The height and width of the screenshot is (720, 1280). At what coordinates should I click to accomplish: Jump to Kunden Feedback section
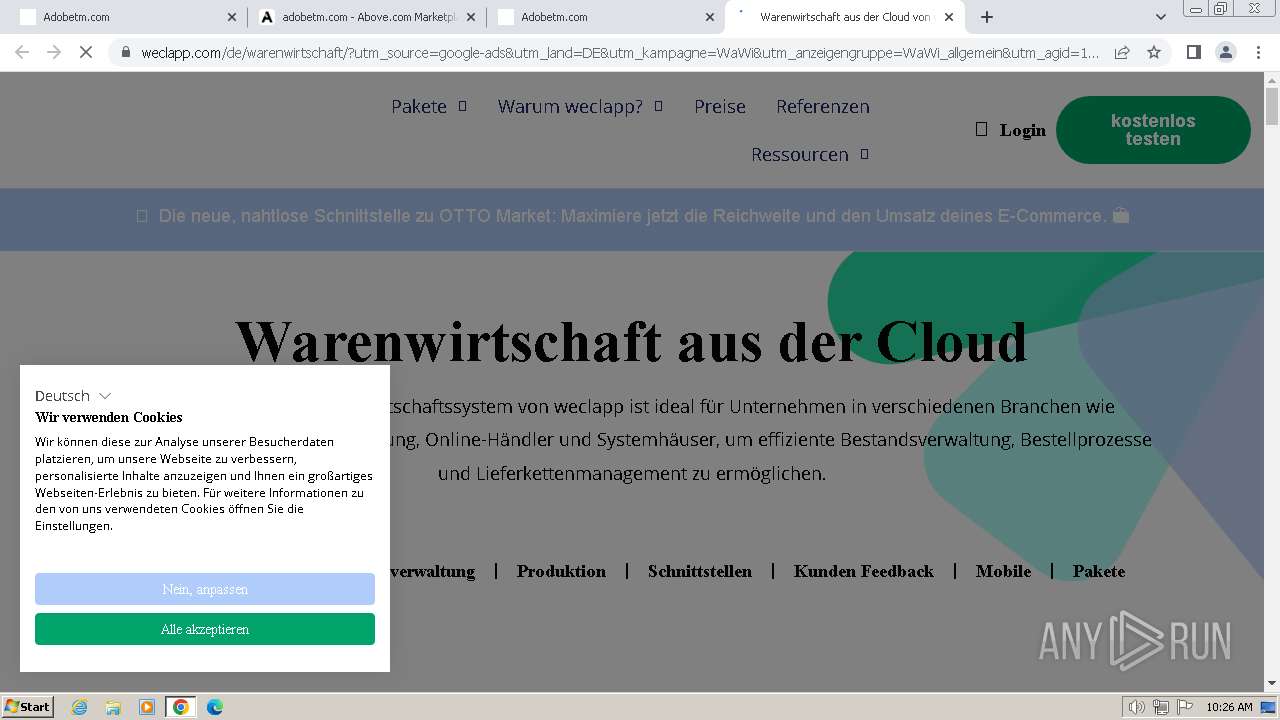[x=864, y=571]
